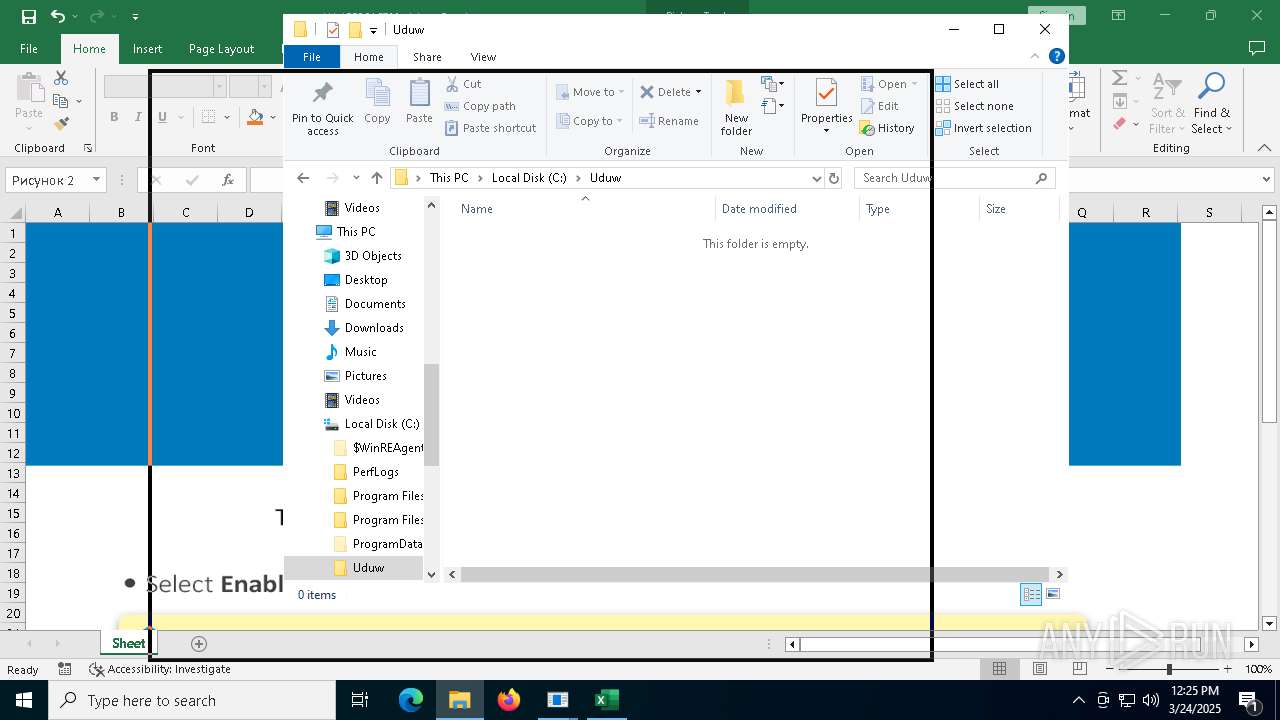
Task: Switch to the Explorer Share tab
Action: pos(427,57)
